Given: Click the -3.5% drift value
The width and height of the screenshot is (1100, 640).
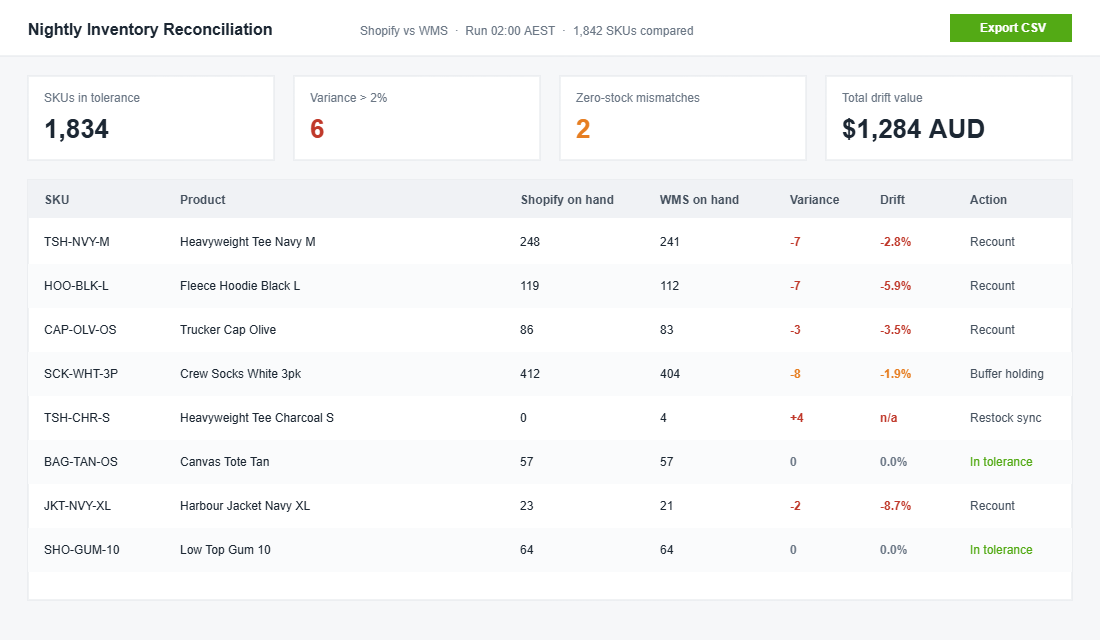Looking at the screenshot, I should pyautogui.click(x=895, y=330).
